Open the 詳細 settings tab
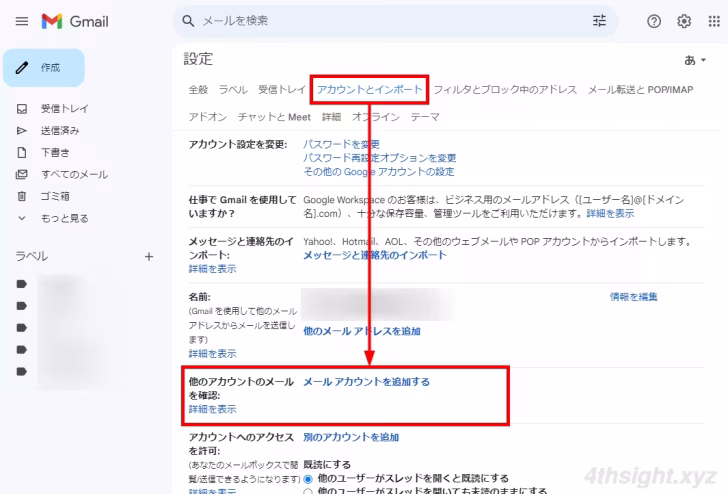 pos(332,117)
